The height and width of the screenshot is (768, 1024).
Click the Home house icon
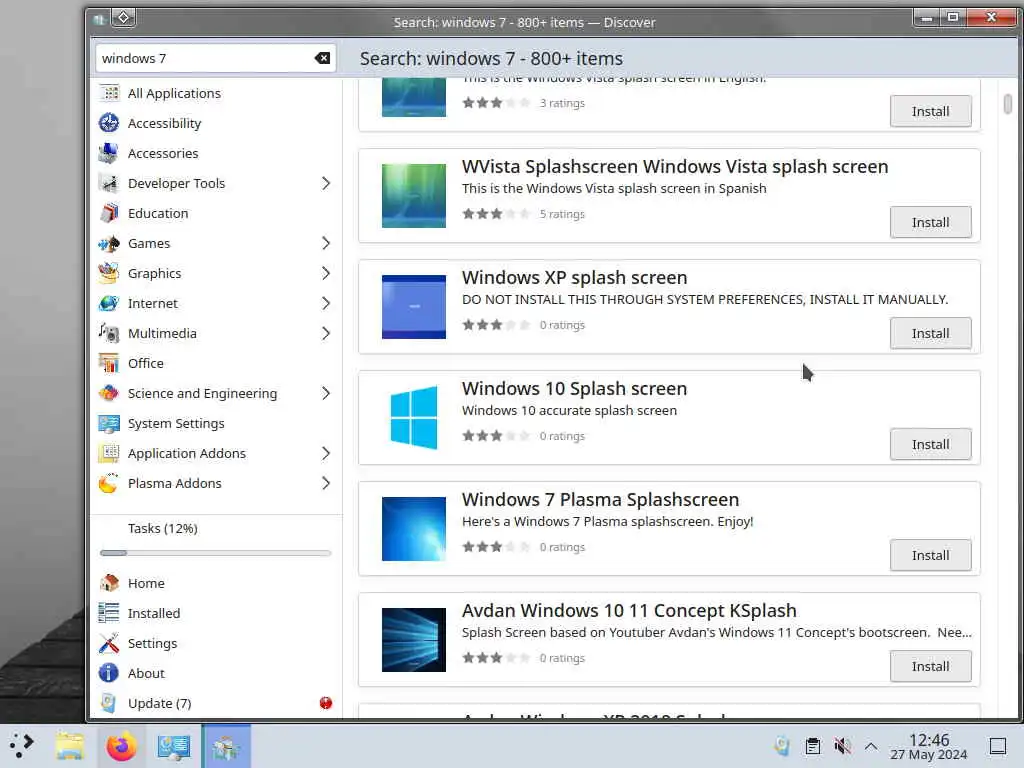109,583
